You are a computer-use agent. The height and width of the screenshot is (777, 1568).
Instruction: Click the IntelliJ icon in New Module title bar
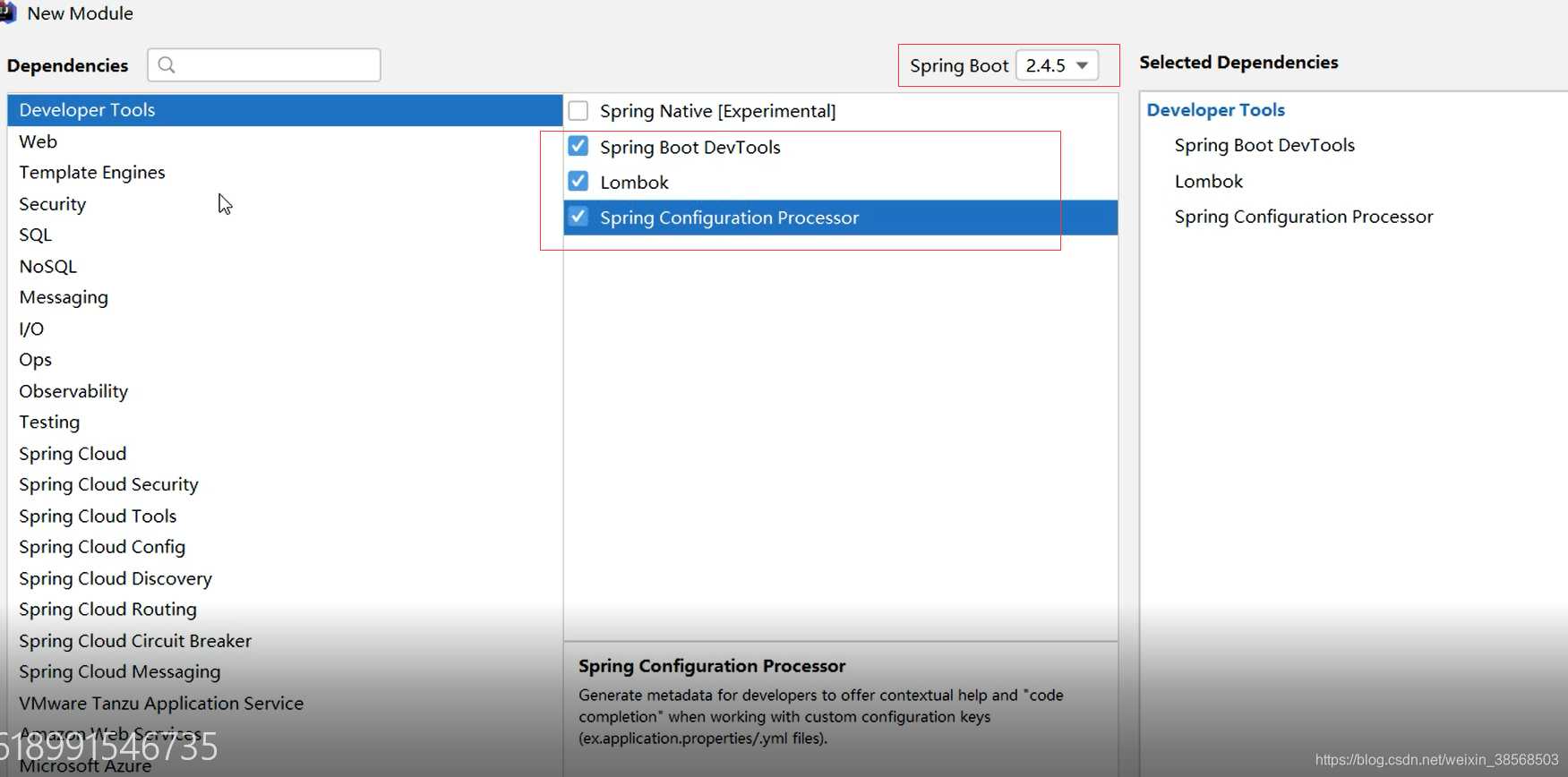[8, 13]
